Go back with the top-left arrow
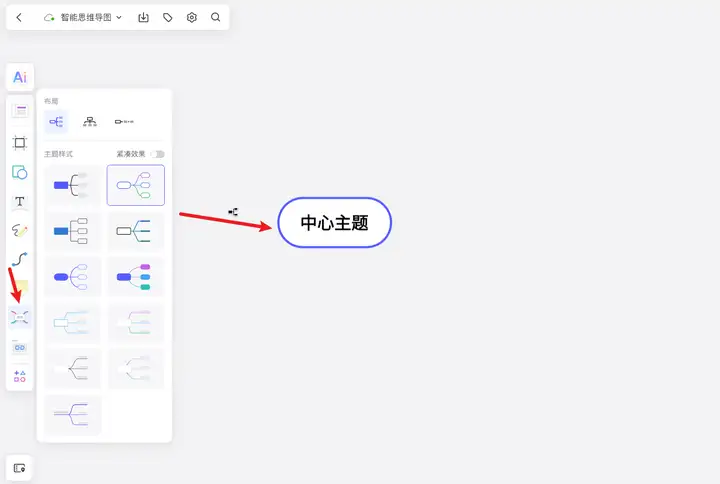This screenshot has height=484, width=720. pyautogui.click(x=19, y=17)
